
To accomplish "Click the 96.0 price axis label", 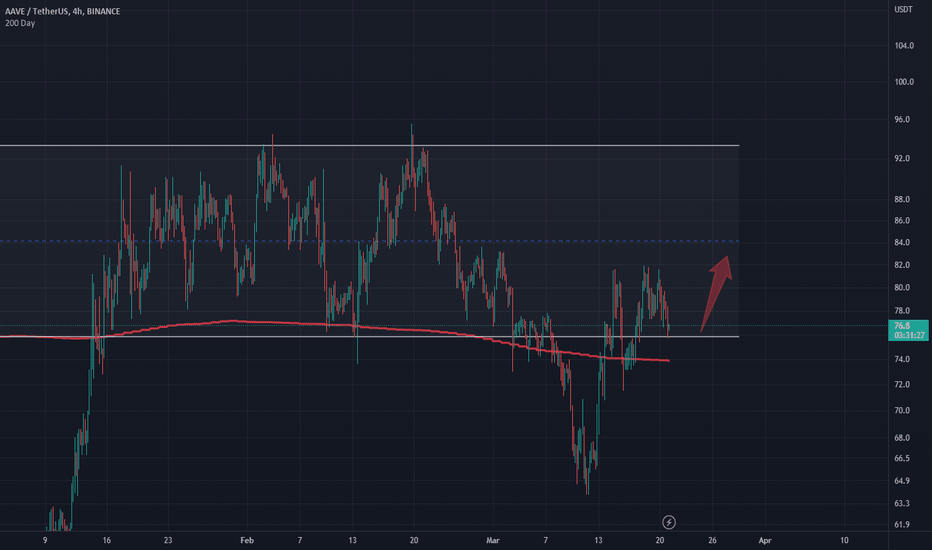I will point(902,120).
